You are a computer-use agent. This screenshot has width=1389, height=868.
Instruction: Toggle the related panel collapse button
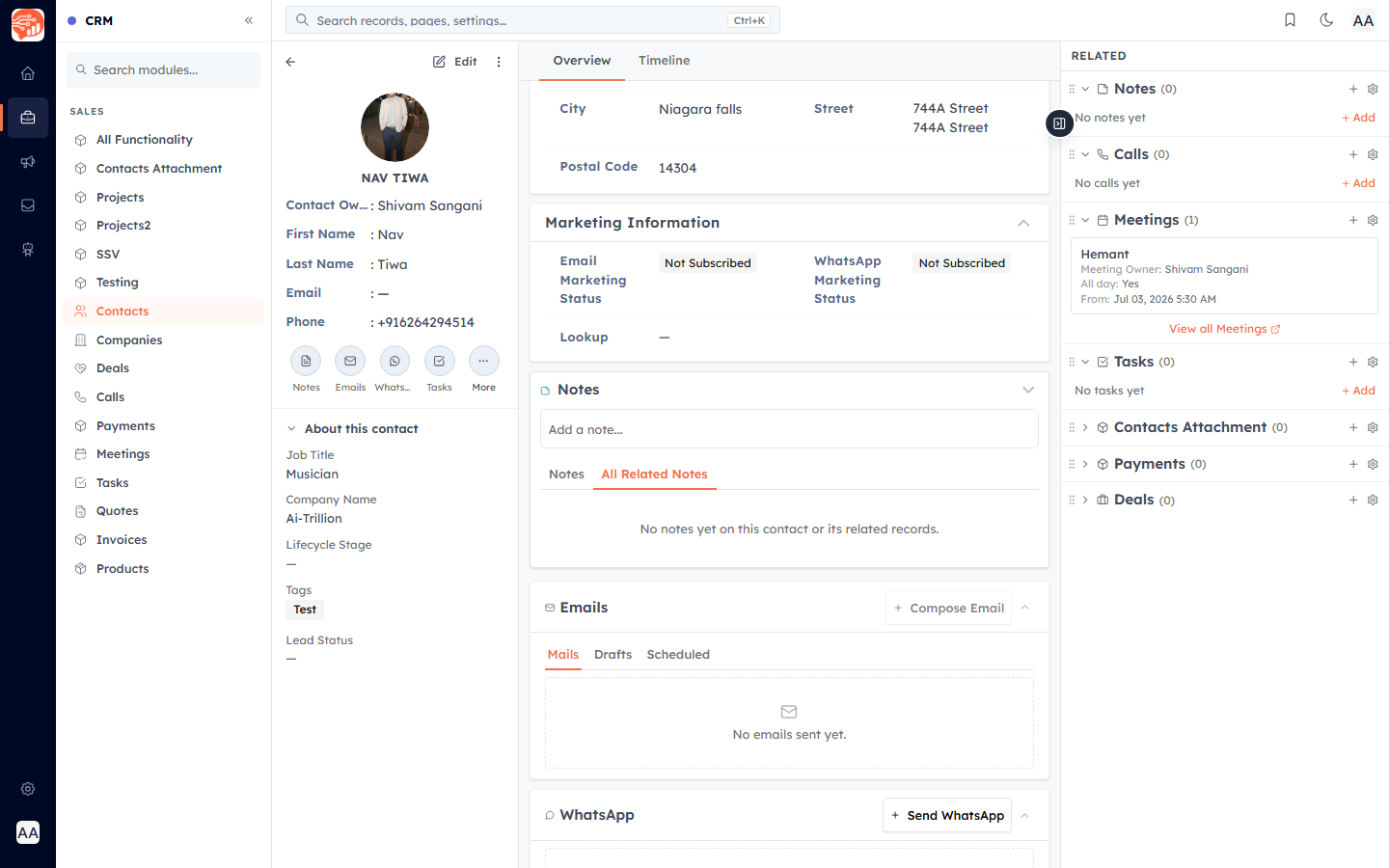(1059, 123)
